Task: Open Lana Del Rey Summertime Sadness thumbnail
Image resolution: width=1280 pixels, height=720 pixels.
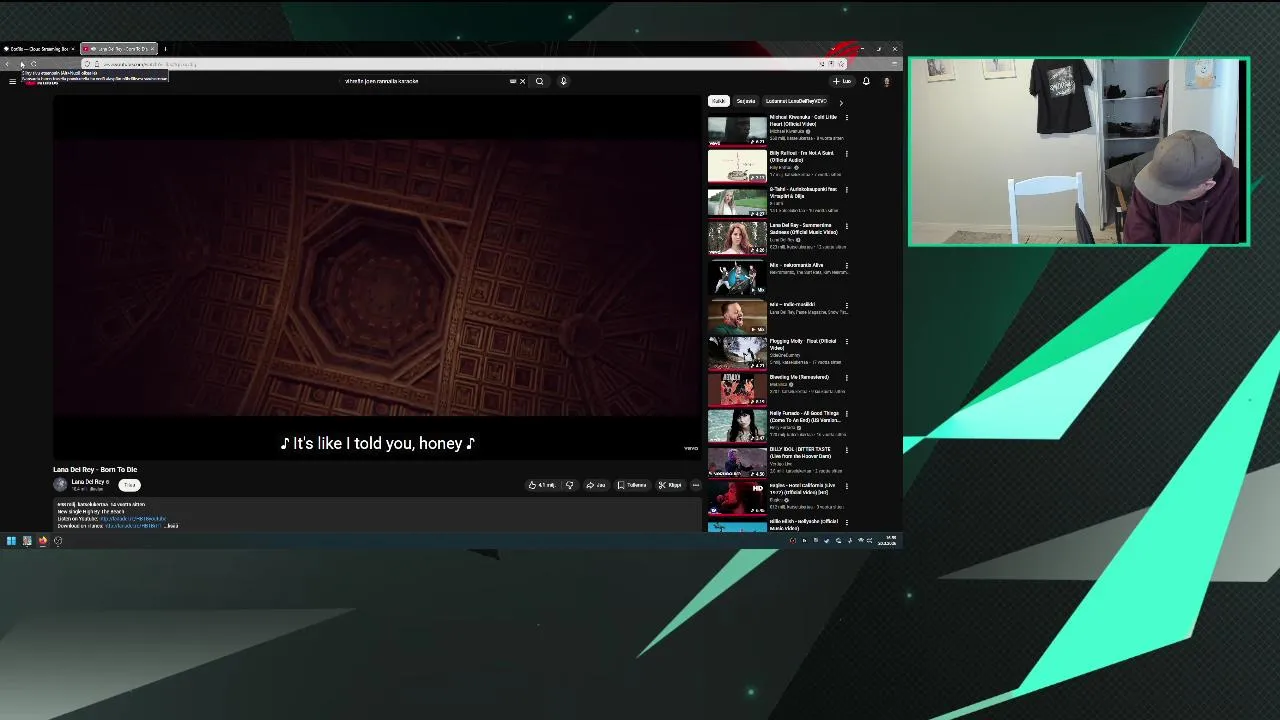Action: point(737,238)
